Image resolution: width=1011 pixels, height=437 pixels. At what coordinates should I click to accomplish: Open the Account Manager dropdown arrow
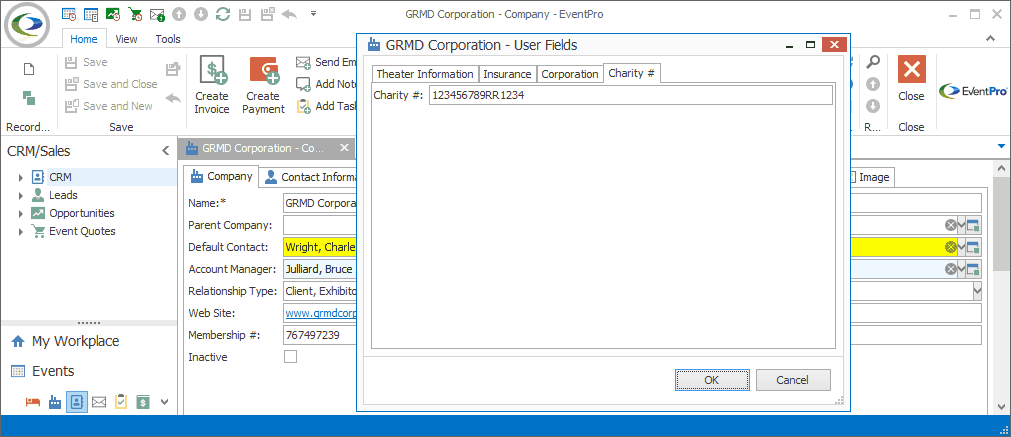click(x=961, y=269)
